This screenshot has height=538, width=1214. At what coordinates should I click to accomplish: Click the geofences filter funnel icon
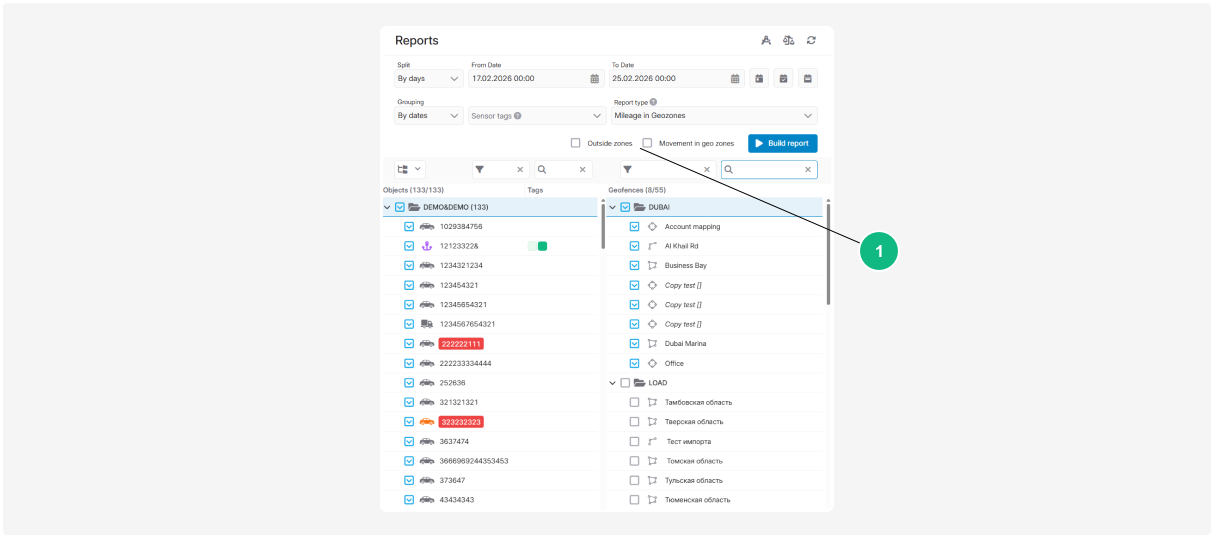pyautogui.click(x=627, y=170)
